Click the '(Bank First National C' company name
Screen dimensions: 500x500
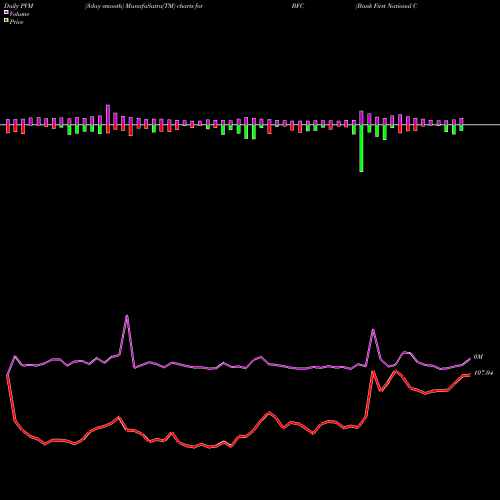coord(386,6)
